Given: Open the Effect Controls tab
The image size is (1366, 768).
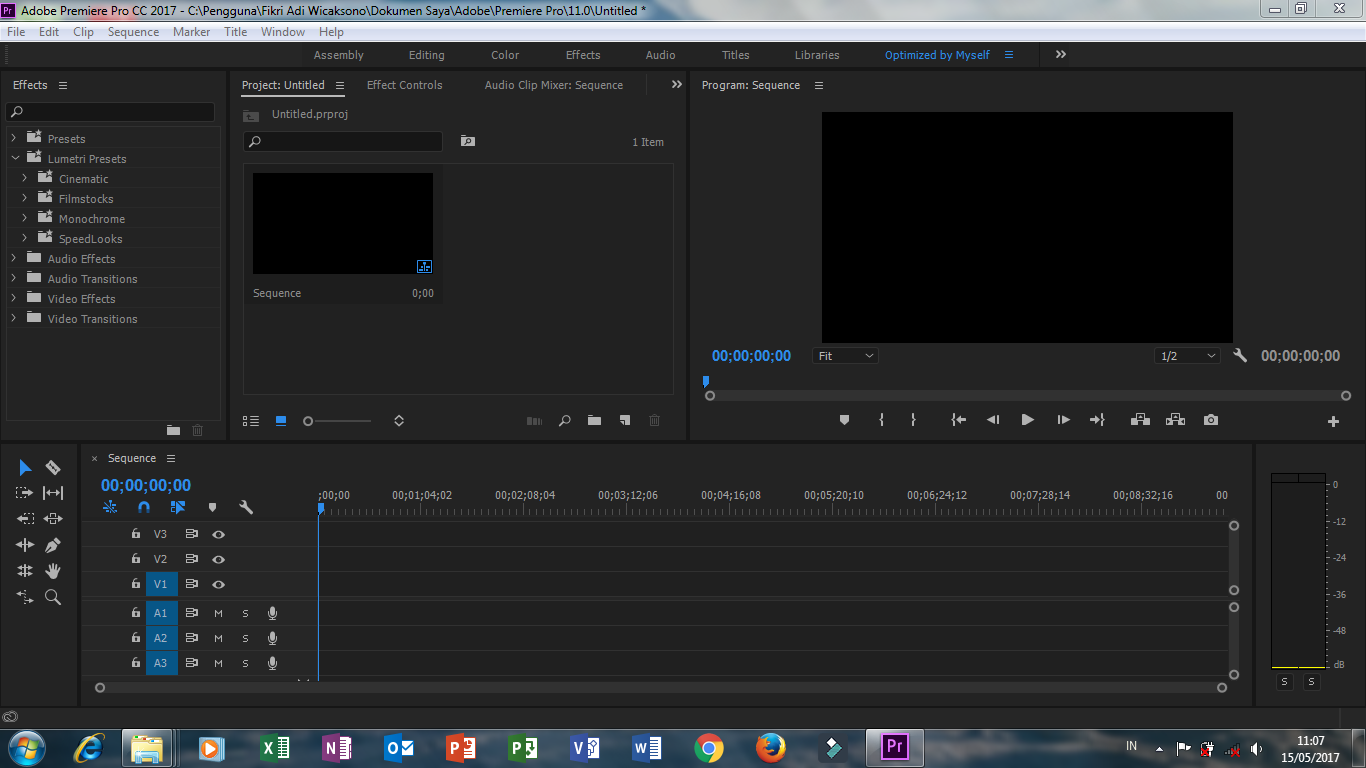Looking at the screenshot, I should (x=404, y=85).
